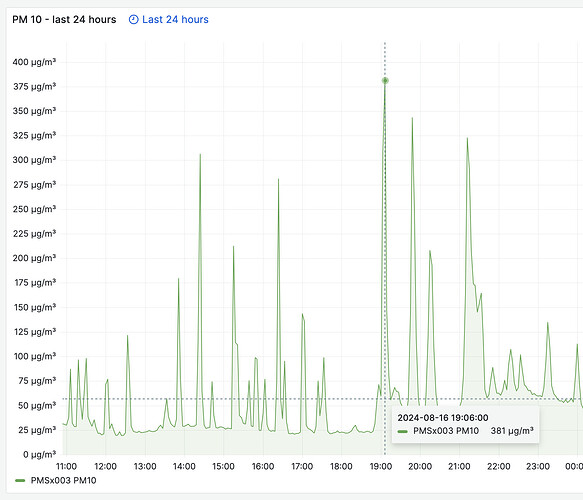Click the tooltip's green series indicator

pos(403,431)
